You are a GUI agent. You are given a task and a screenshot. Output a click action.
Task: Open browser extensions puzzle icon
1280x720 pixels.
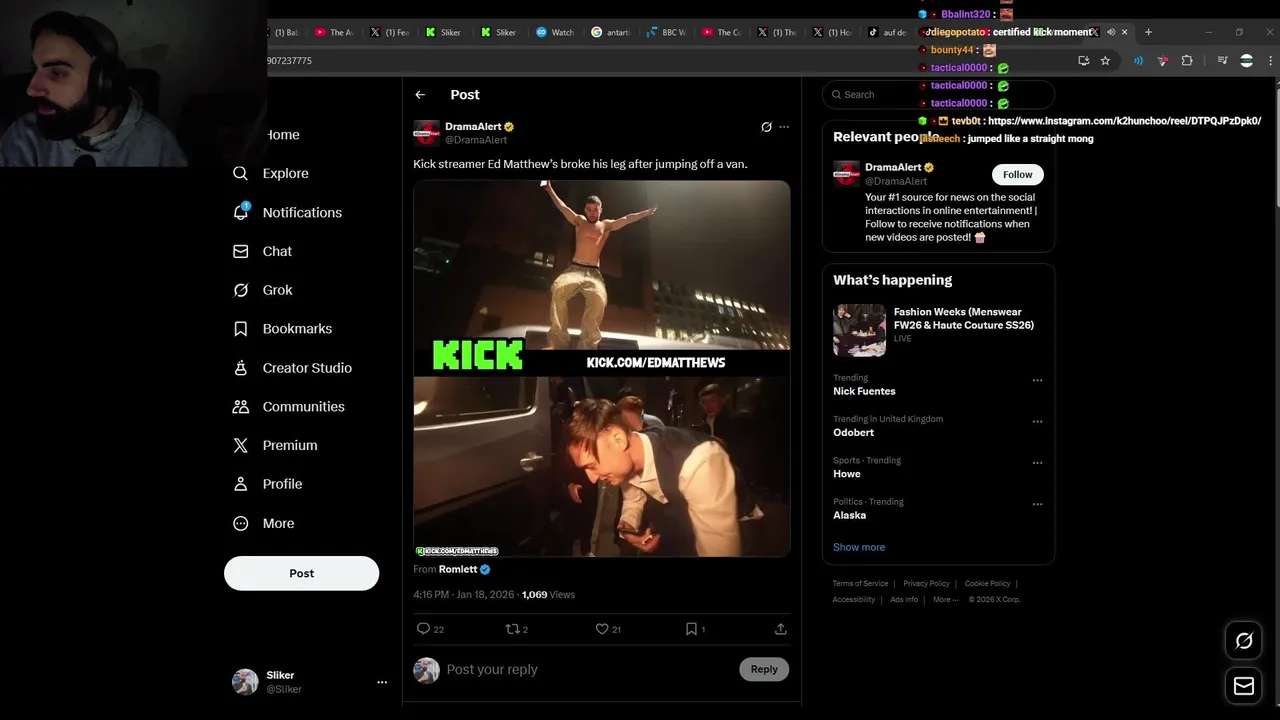(x=1187, y=61)
